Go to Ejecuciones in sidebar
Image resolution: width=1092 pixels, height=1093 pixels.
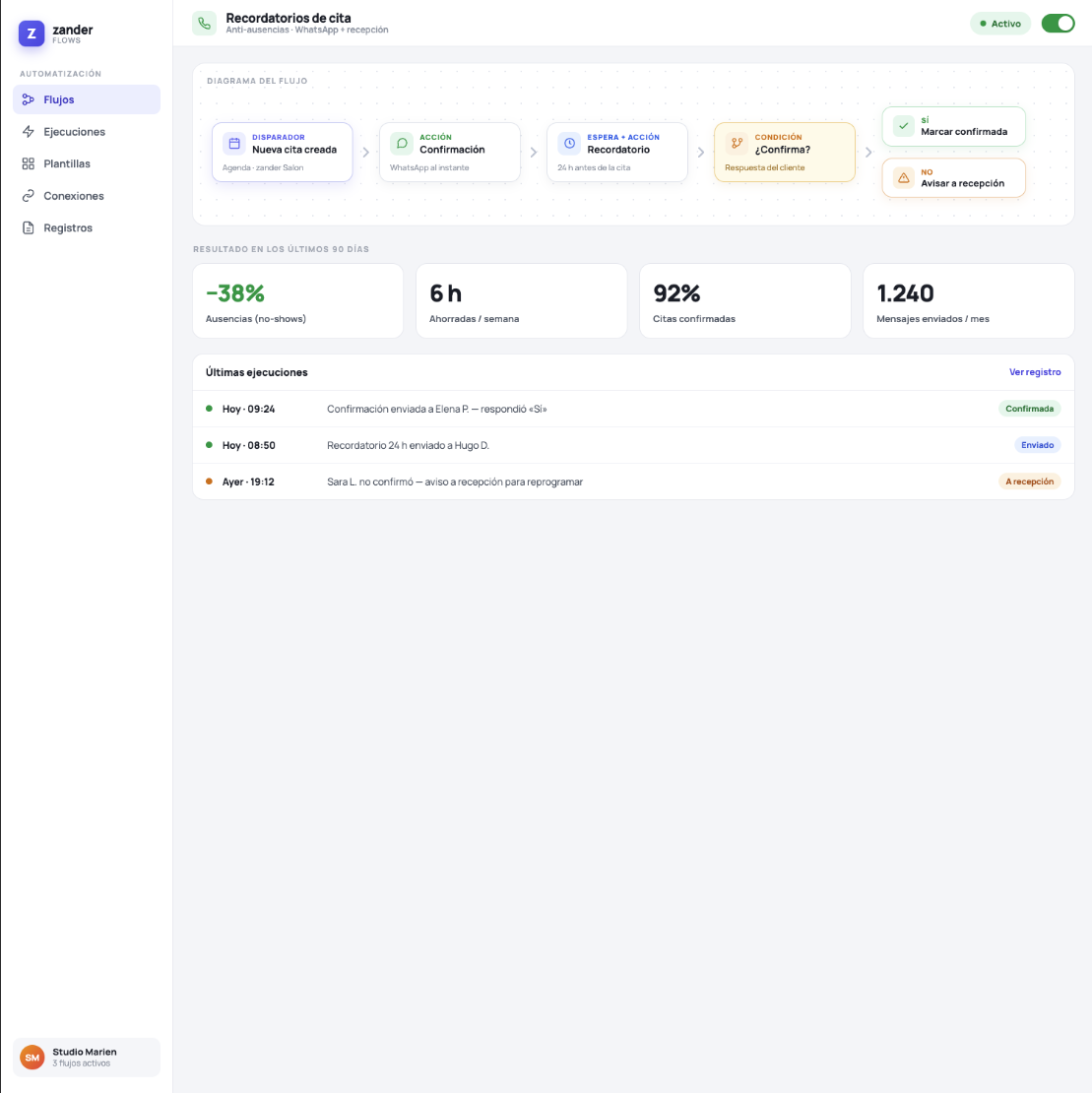[87, 132]
